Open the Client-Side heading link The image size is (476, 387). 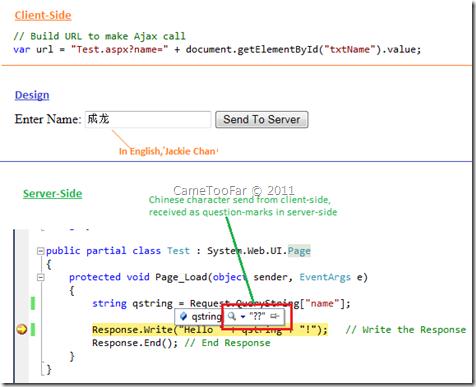pyautogui.click(x=43, y=15)
